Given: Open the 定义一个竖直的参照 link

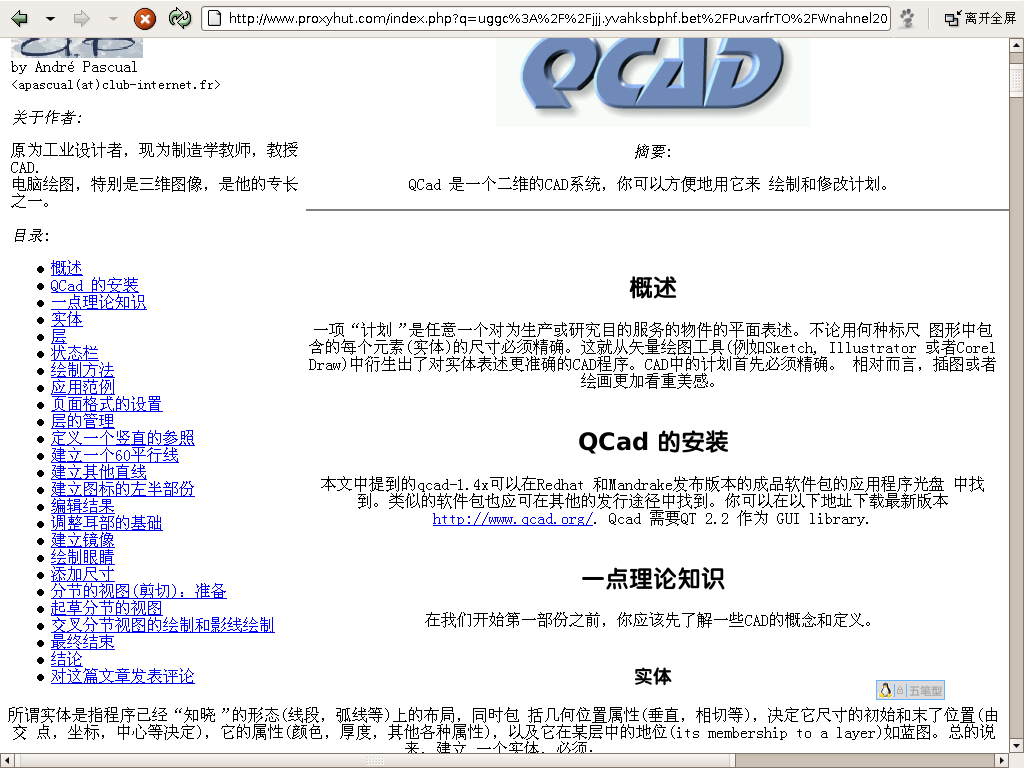Looking at the screenshot, I should coord(123,438).
